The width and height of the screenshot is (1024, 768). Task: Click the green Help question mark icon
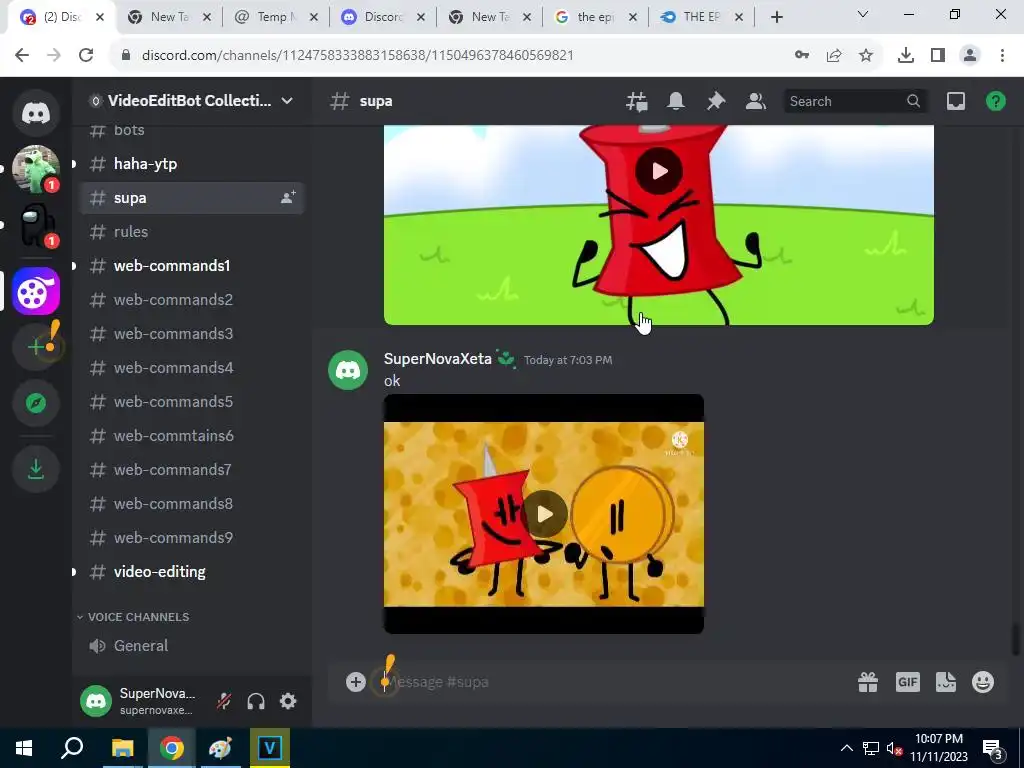[x=995, y=101]
